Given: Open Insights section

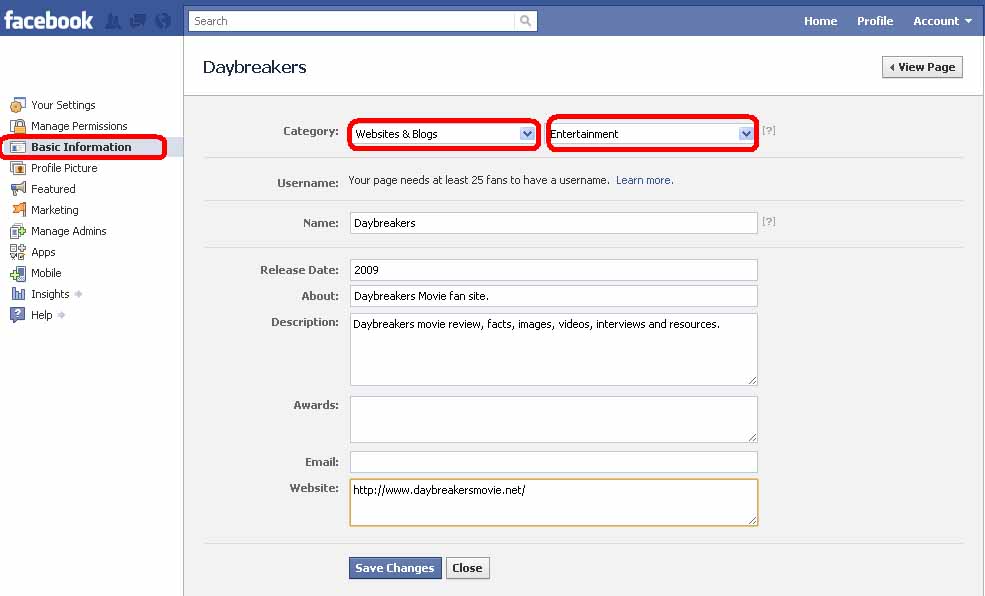Looking at the screenshot, I should [x=50, y=294].
